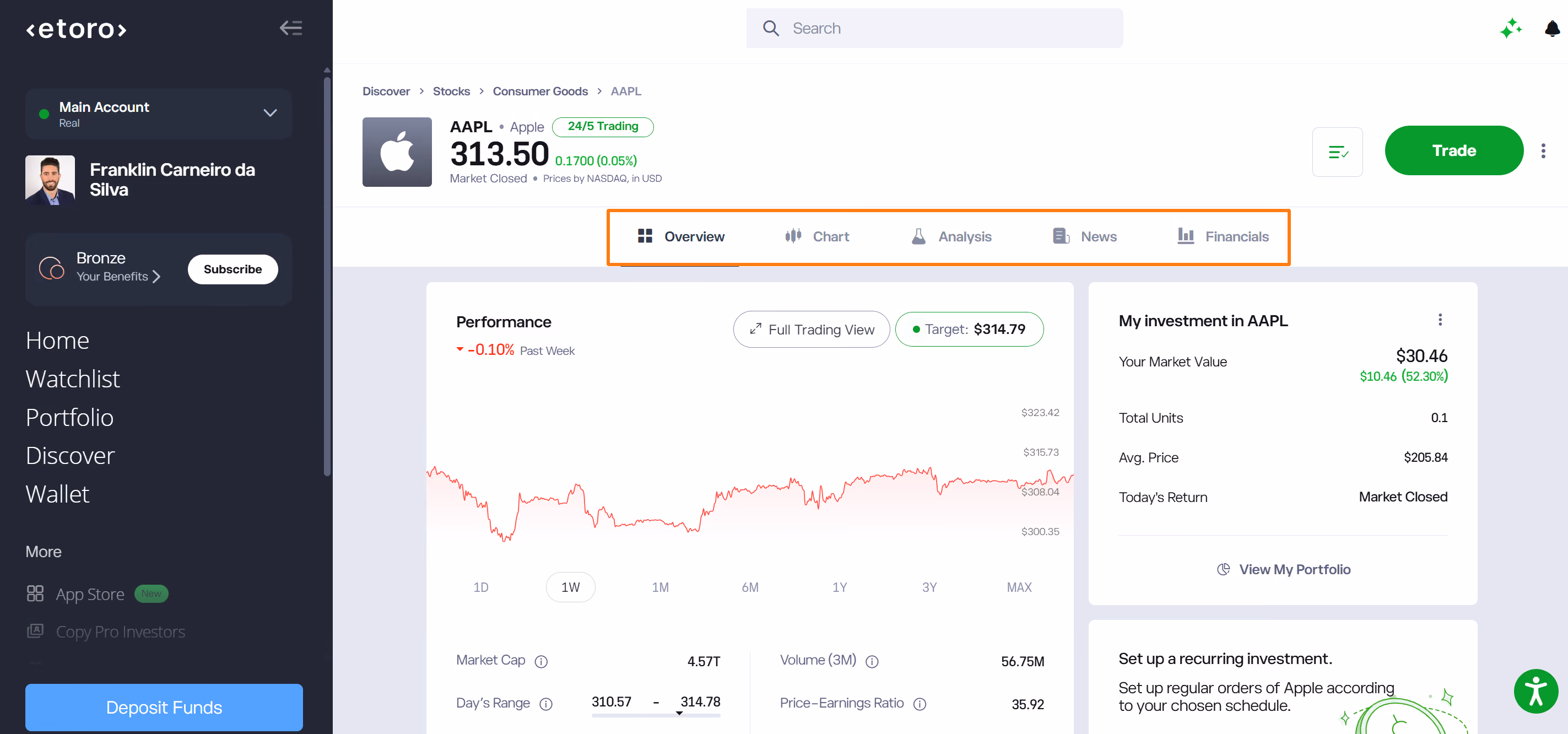1568x734 pixels.
Task: Select the 1W time range
Action: point(570,587)
